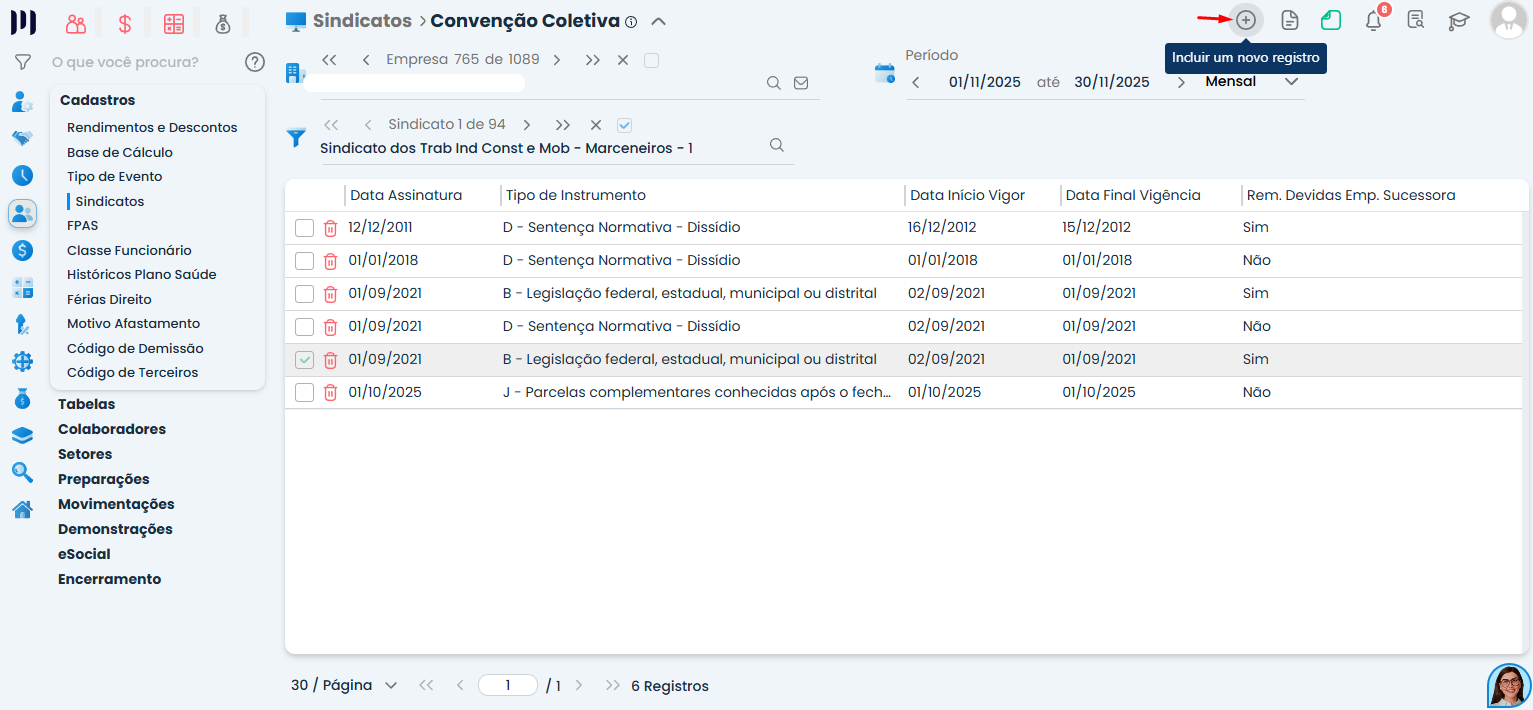Viewport: 1533px width, 710px height.
Task: Select FPAS in the Cadastros menu
Action: pyautogui.click(x=83, y=226)
